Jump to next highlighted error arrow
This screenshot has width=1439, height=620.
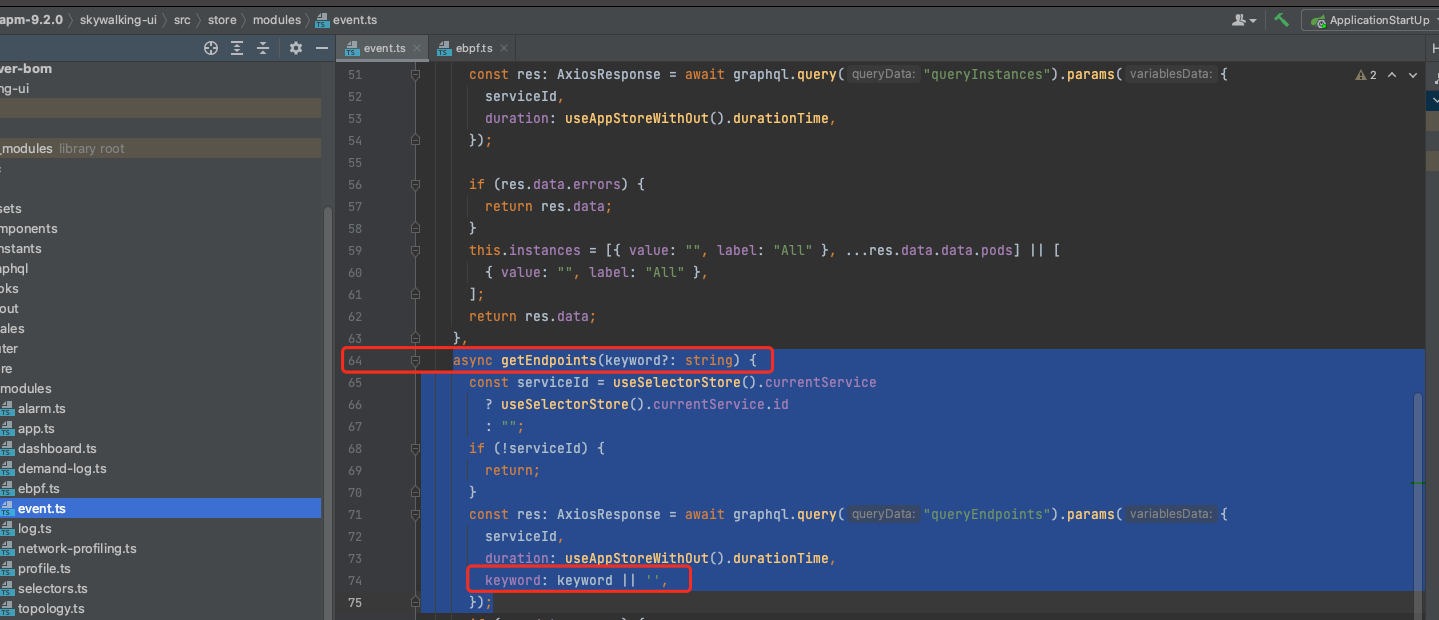pyautogui.click(x=1413, y=75)
